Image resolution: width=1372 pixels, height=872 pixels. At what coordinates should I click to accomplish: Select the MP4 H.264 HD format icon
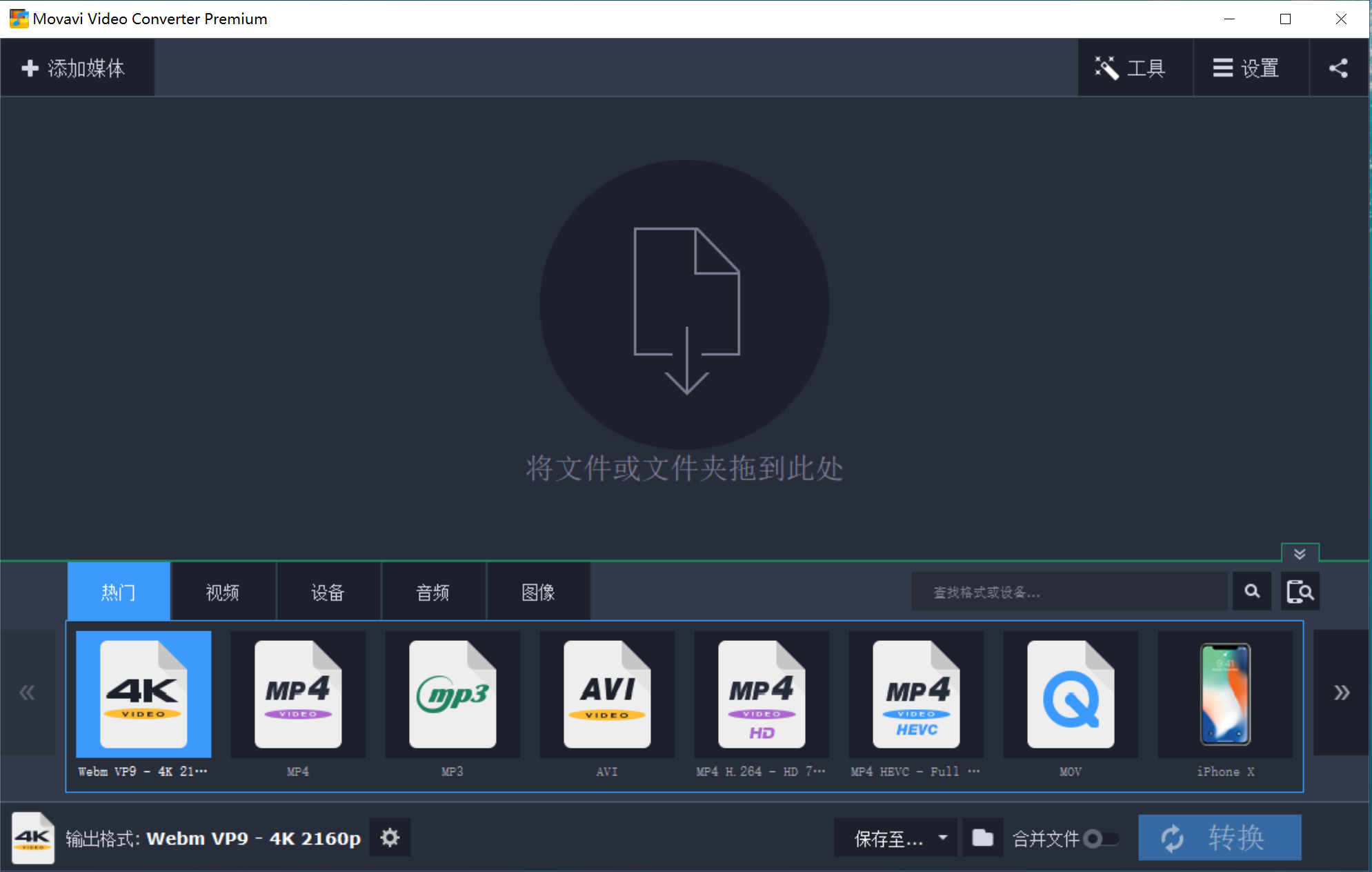762,694
